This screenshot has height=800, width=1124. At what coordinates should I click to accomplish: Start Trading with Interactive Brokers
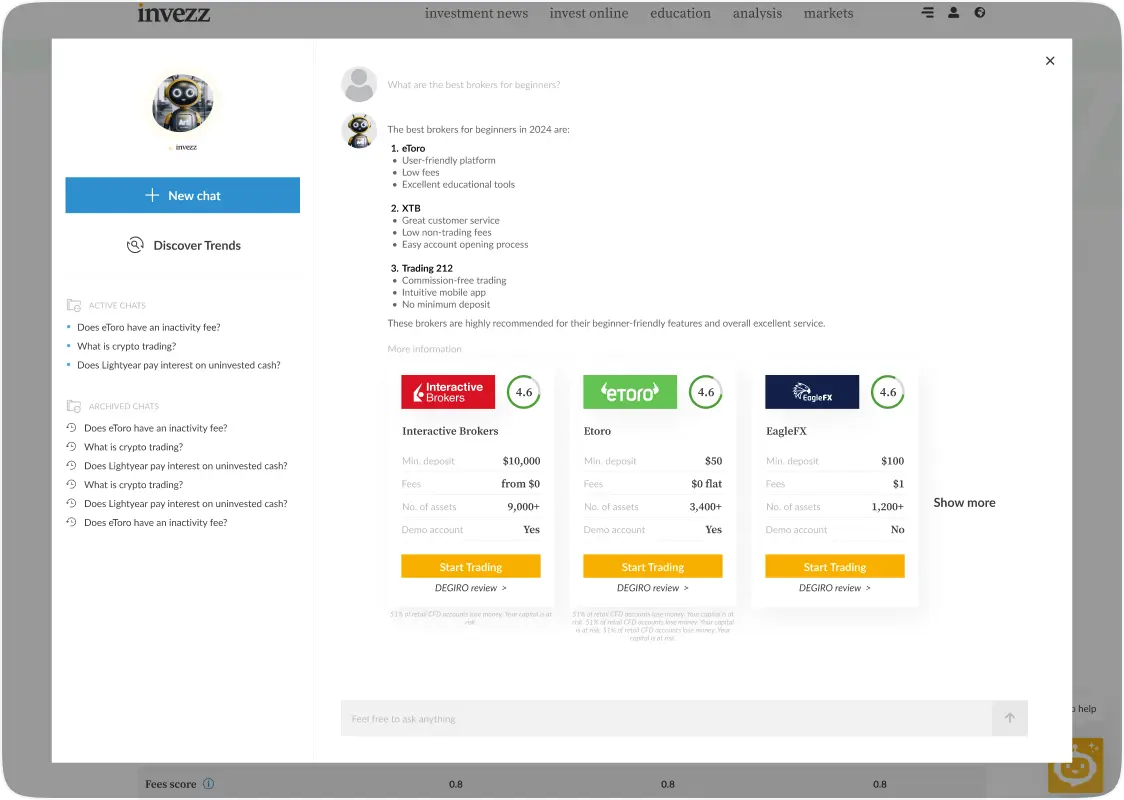coord(471,566)
